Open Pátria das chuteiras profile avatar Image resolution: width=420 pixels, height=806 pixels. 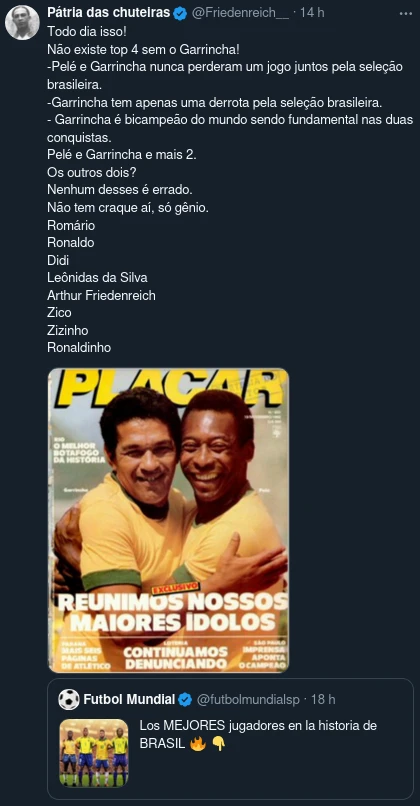tap(22, 23)
